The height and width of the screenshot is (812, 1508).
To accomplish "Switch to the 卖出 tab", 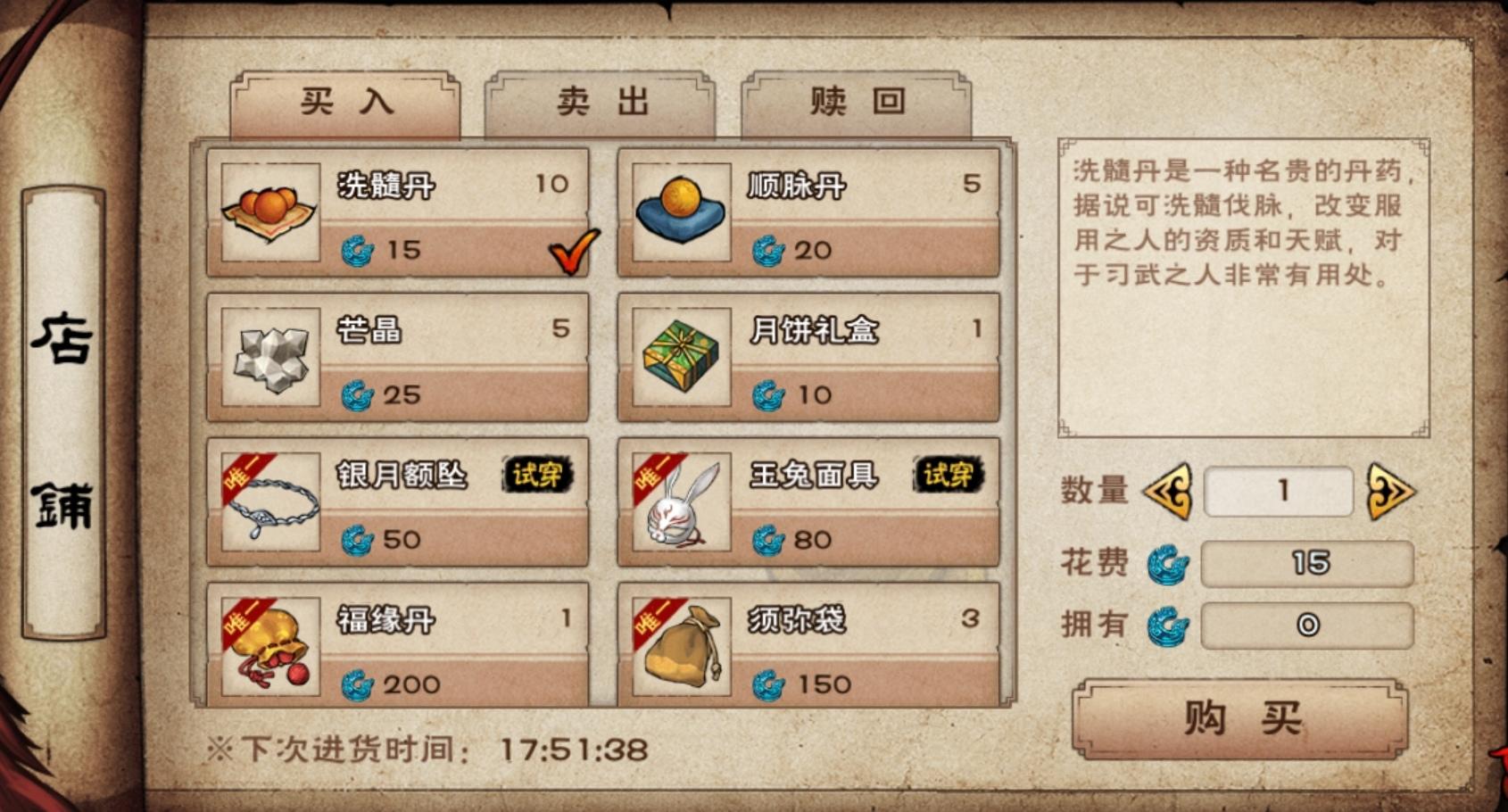I will coord(600,104).
